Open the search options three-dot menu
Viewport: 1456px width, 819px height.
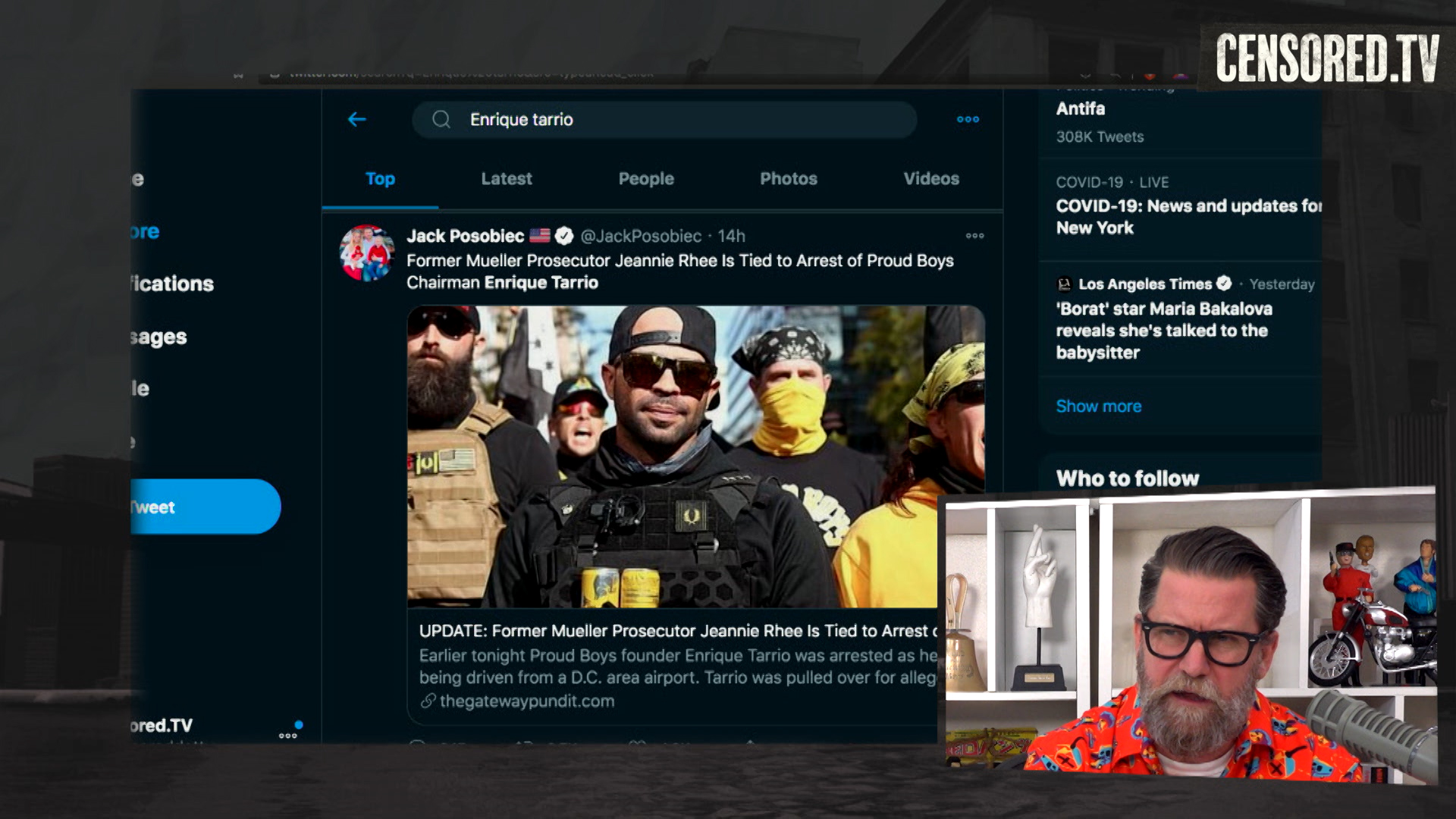968,119
